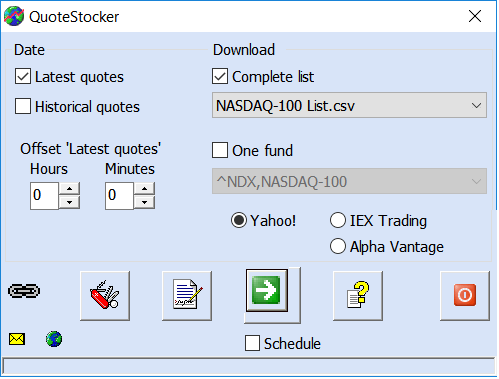Open website via small globe icon
This screenshot has height=379, width=499.
coord(54,339)
